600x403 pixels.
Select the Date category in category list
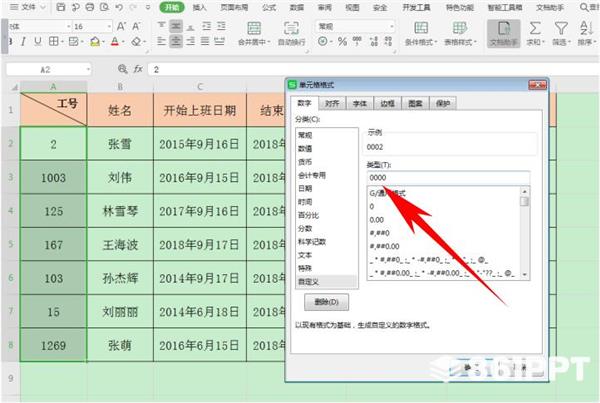[x=326, y=188]
